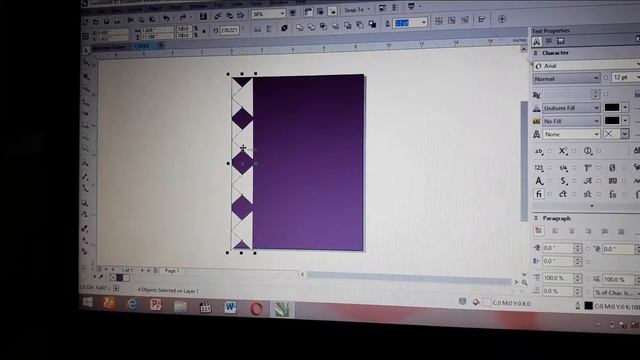Toggle Show Grid button in toolbar

tap(320, 12)
